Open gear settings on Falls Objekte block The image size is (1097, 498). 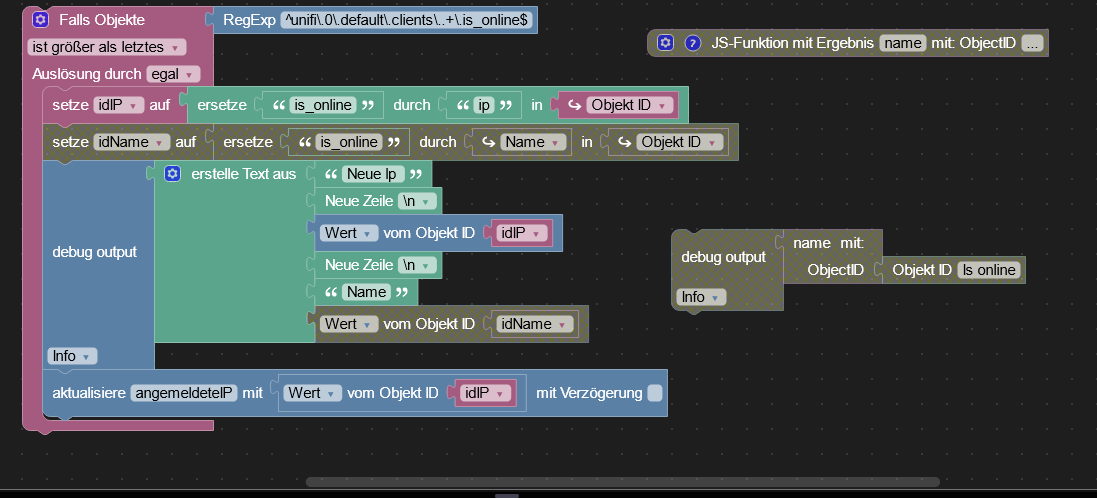(40, 20)
